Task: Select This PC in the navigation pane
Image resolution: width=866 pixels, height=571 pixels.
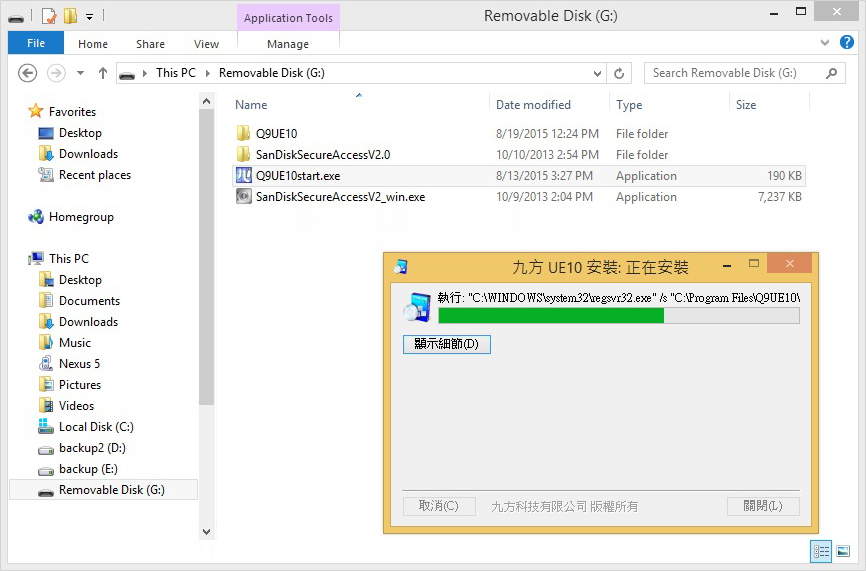Action: (x=68, y=258)
